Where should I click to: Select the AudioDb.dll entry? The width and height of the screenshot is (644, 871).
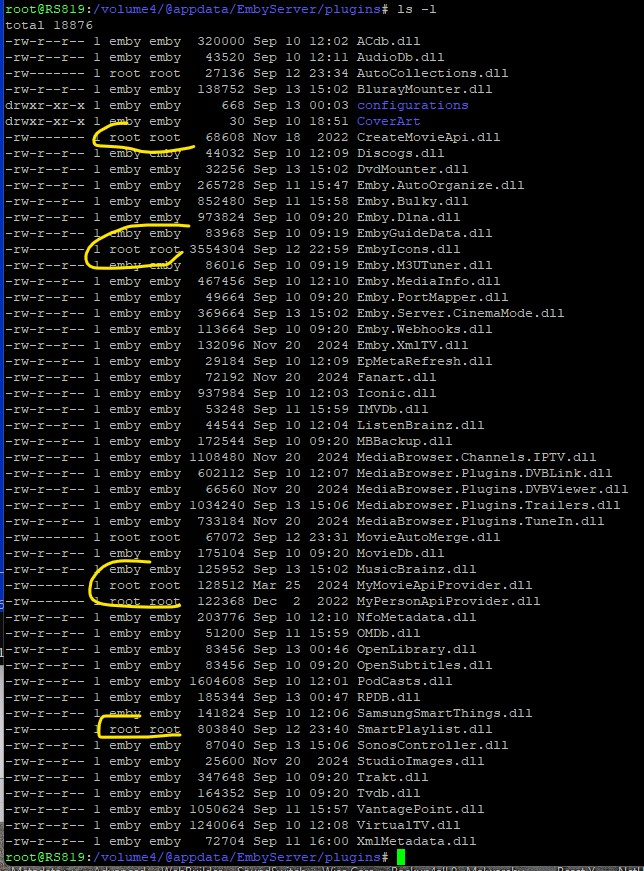click(x=400, y=57)
